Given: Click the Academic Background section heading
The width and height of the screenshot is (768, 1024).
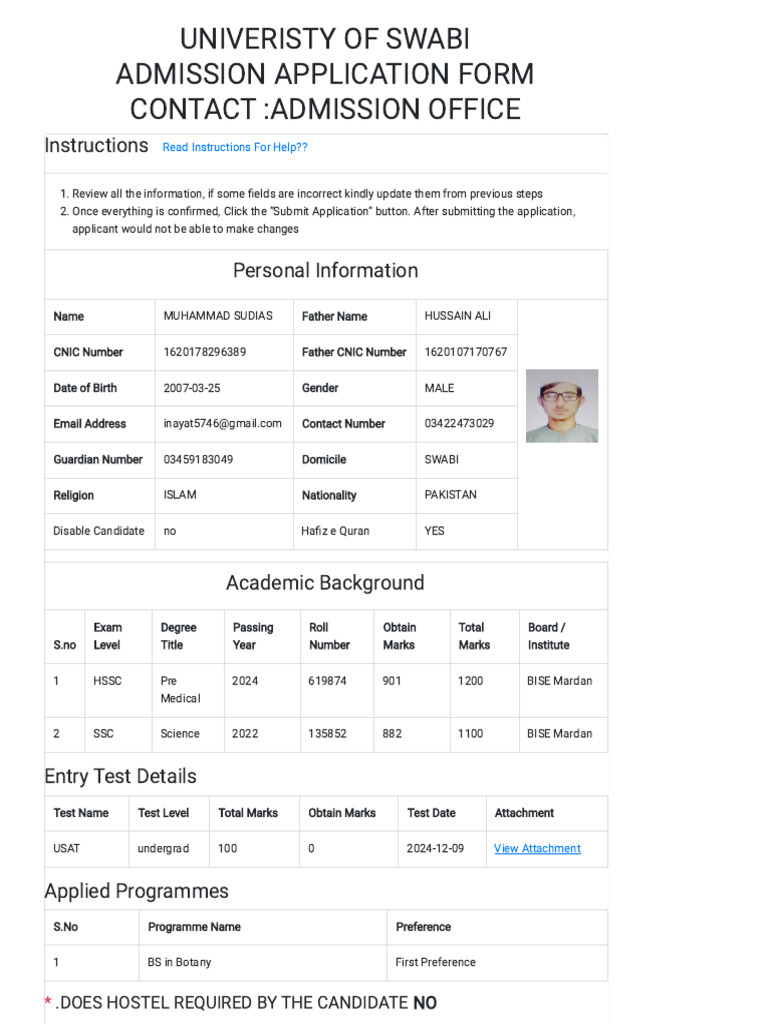Looking at the screenshot, I should click(325, 583).
